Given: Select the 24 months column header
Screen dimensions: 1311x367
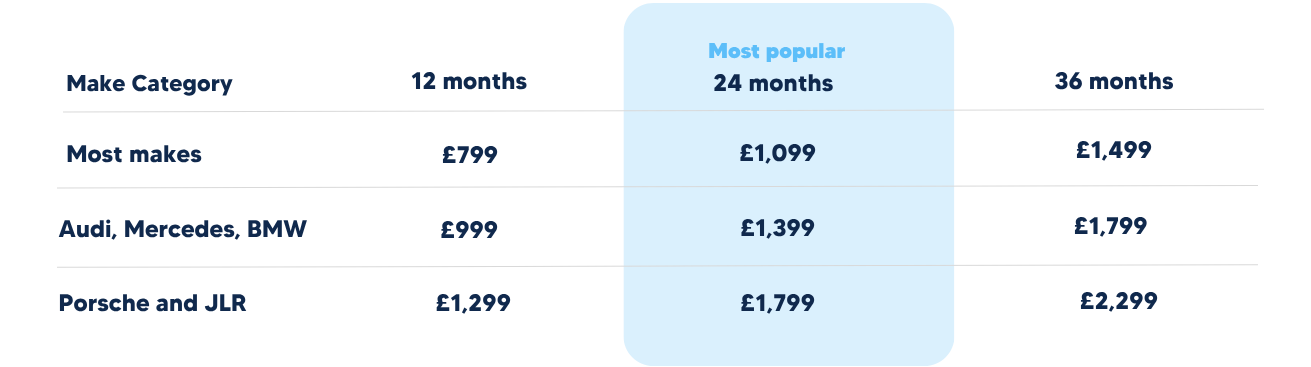Looking at the screenshot, I should point(773,84).
